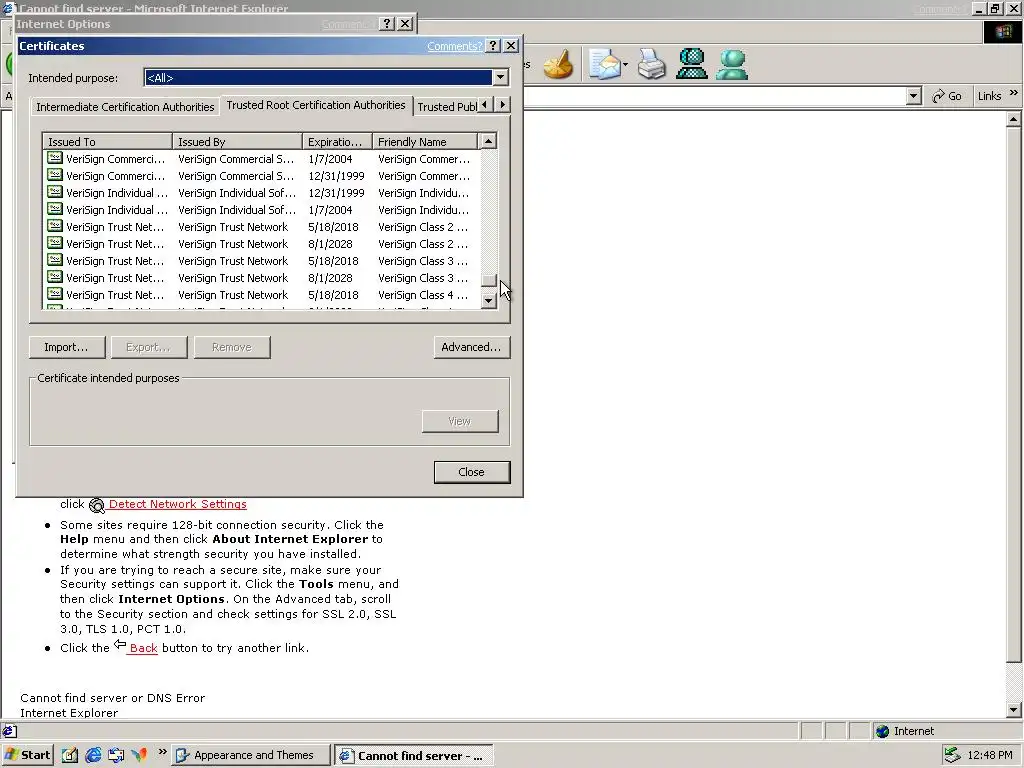Click the Outlook Express quick launch icon

point(116,755)
